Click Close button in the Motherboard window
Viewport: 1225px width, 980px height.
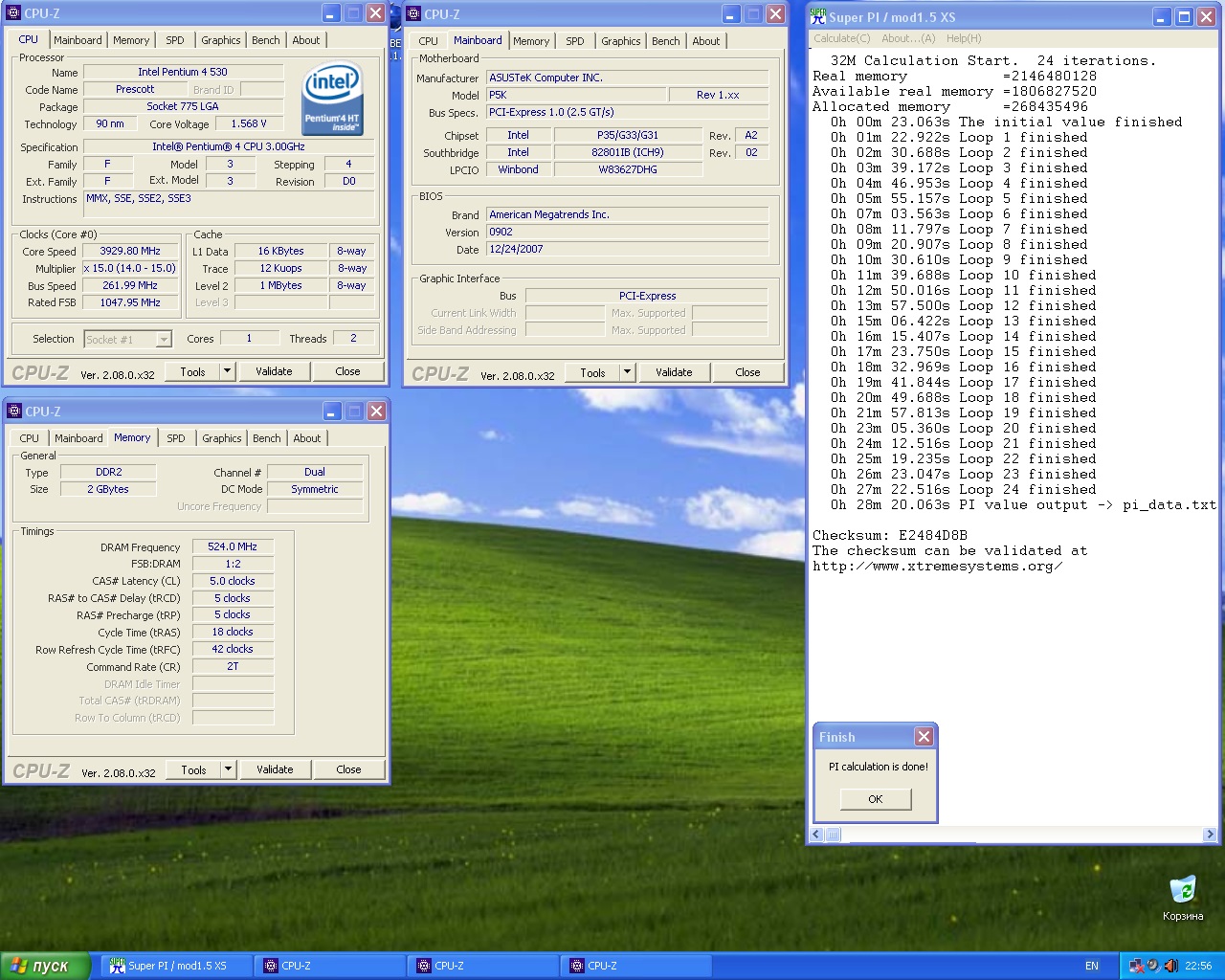pyautogui.click(x=747, y=372)
